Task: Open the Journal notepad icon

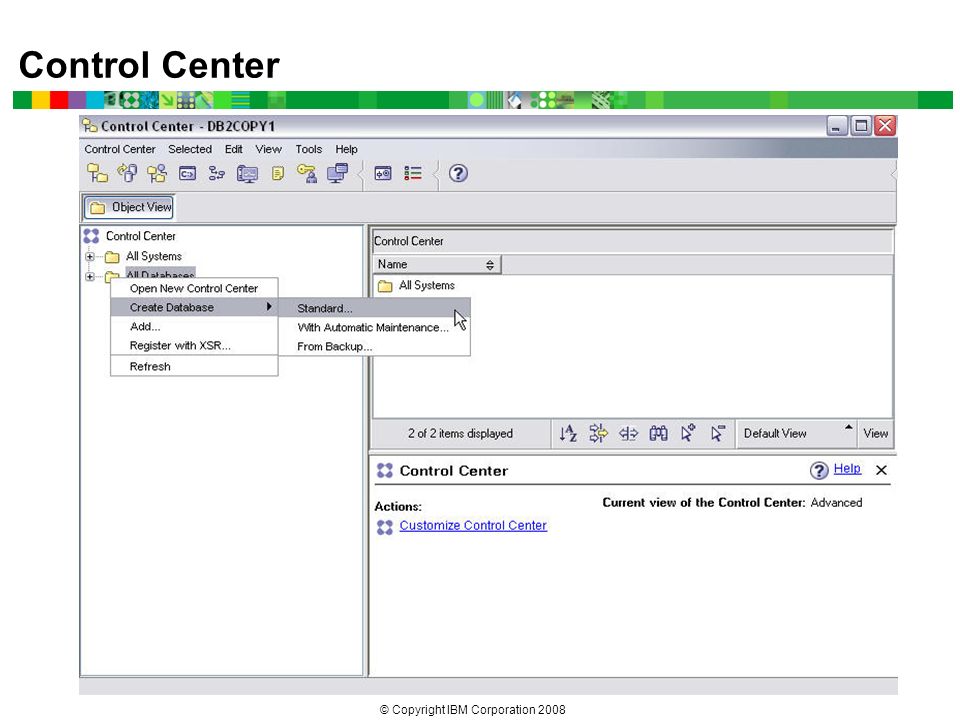Action: 278,174
